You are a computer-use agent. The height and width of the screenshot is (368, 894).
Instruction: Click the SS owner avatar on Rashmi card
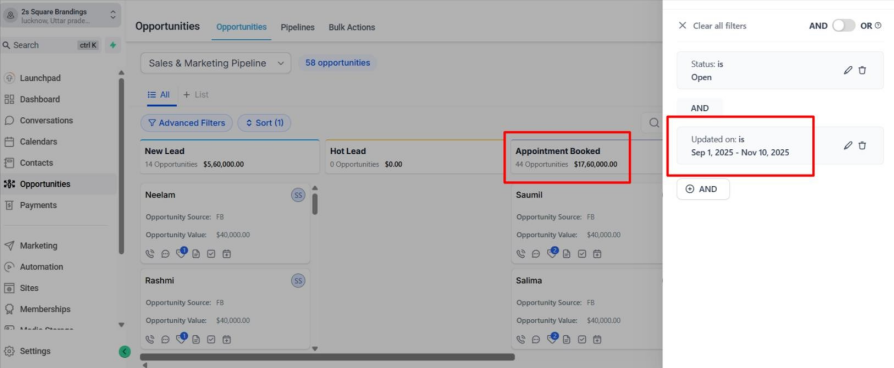coord(298,281)
